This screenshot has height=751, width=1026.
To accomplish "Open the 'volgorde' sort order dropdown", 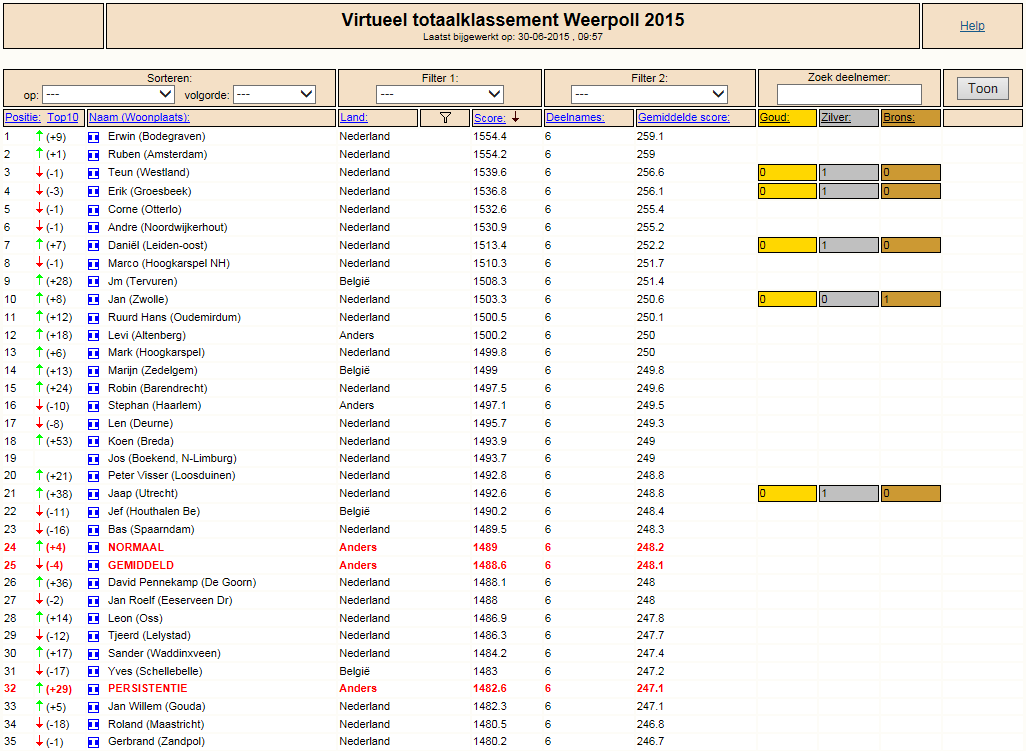I will click(x=274, y=94).
